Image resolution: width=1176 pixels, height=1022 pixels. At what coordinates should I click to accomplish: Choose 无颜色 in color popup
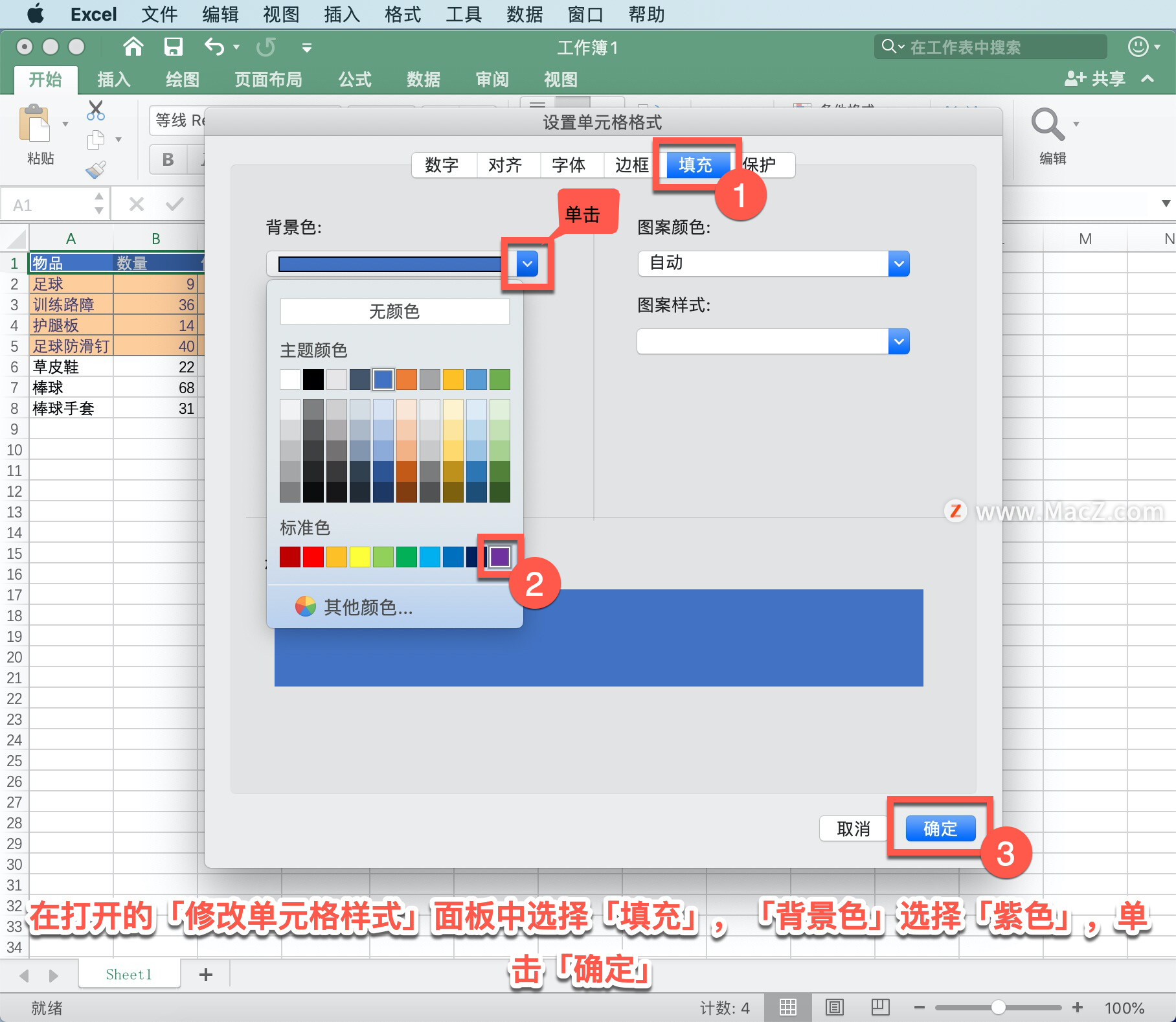click(394, 312)
